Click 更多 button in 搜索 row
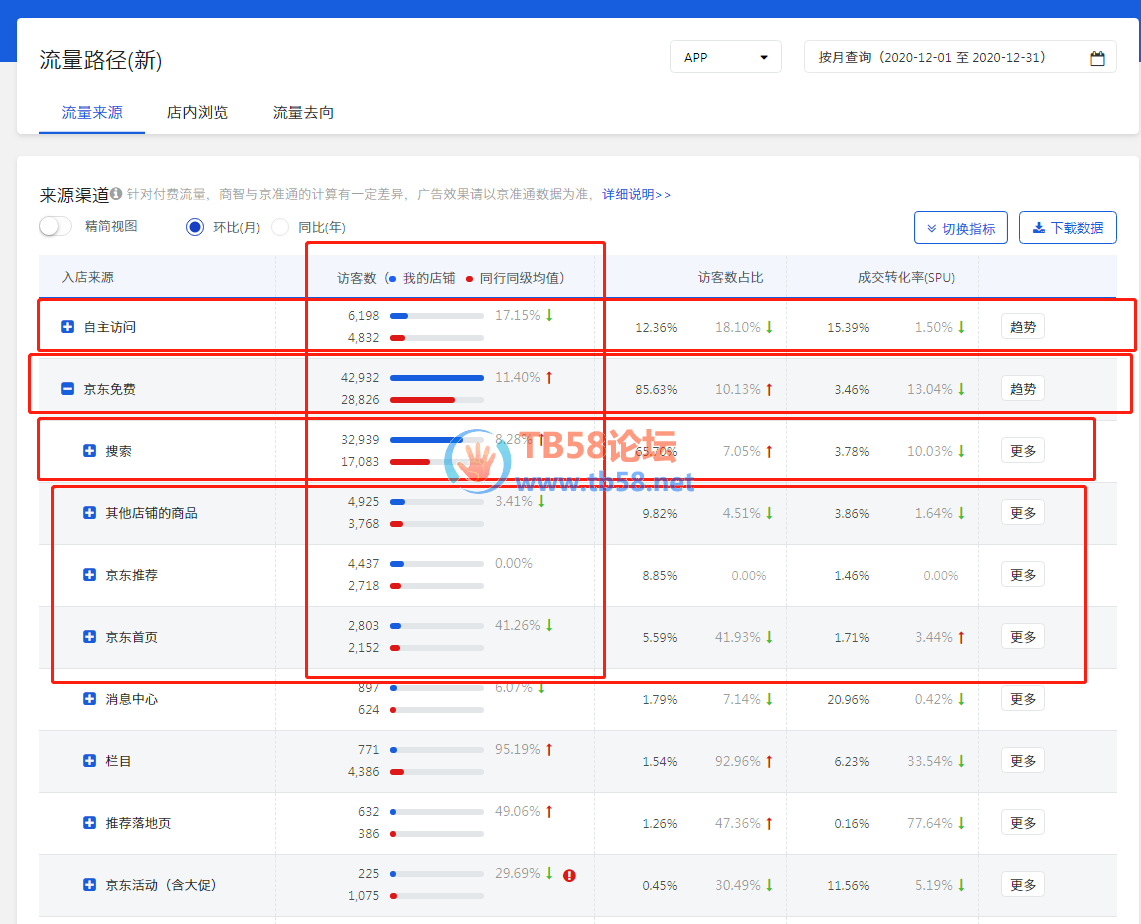1141x924 pixels. point(1022,450)
